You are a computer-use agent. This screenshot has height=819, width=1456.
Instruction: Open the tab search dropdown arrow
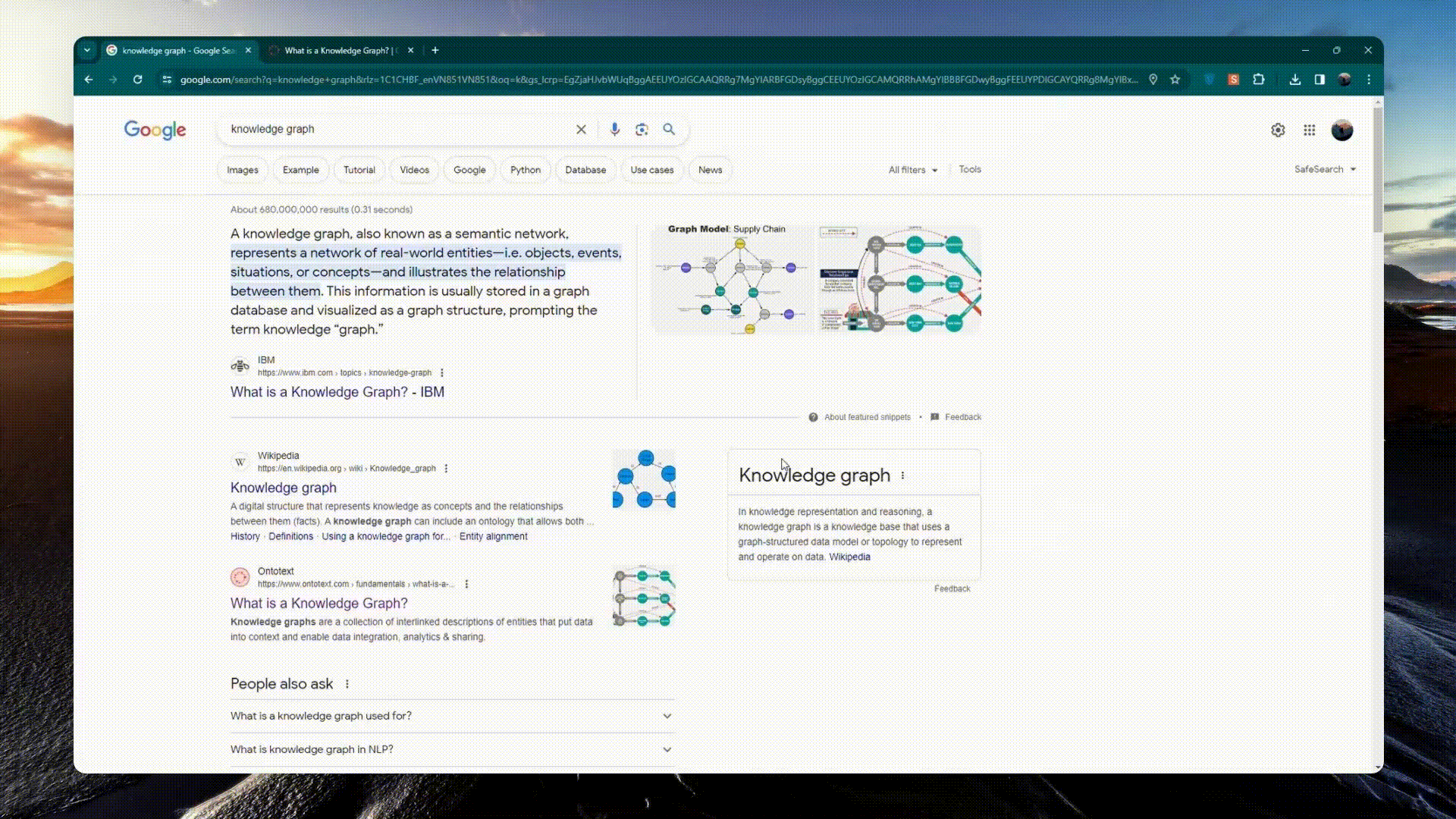pos(87,51)
